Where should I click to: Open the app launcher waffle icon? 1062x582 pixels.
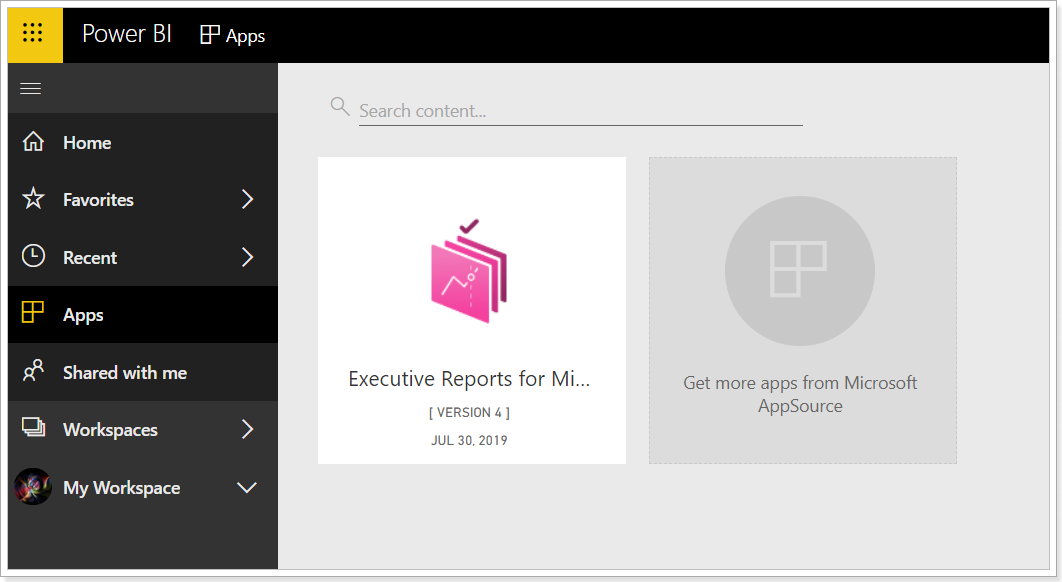33,33
